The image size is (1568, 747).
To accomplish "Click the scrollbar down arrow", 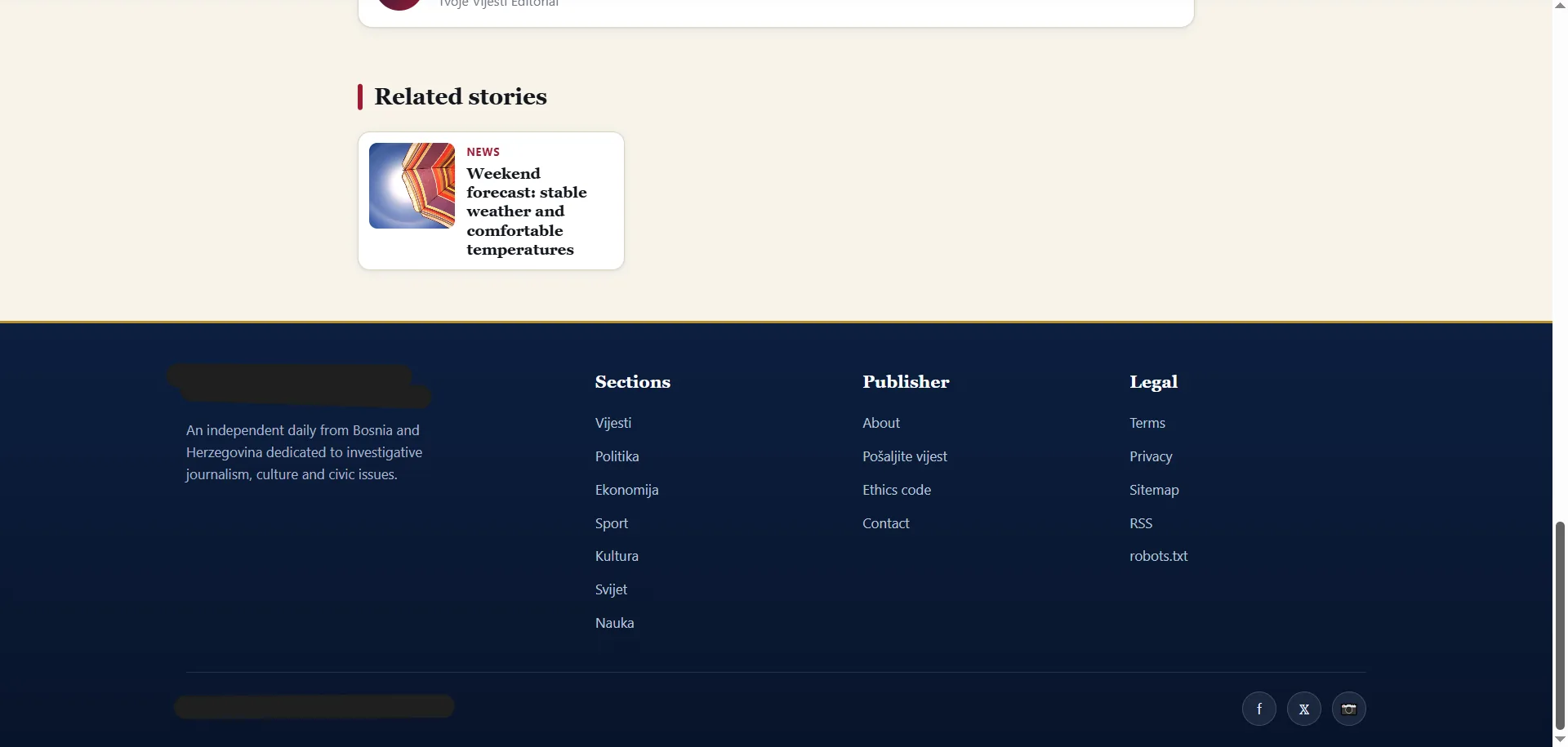I will coord(1560,739).
